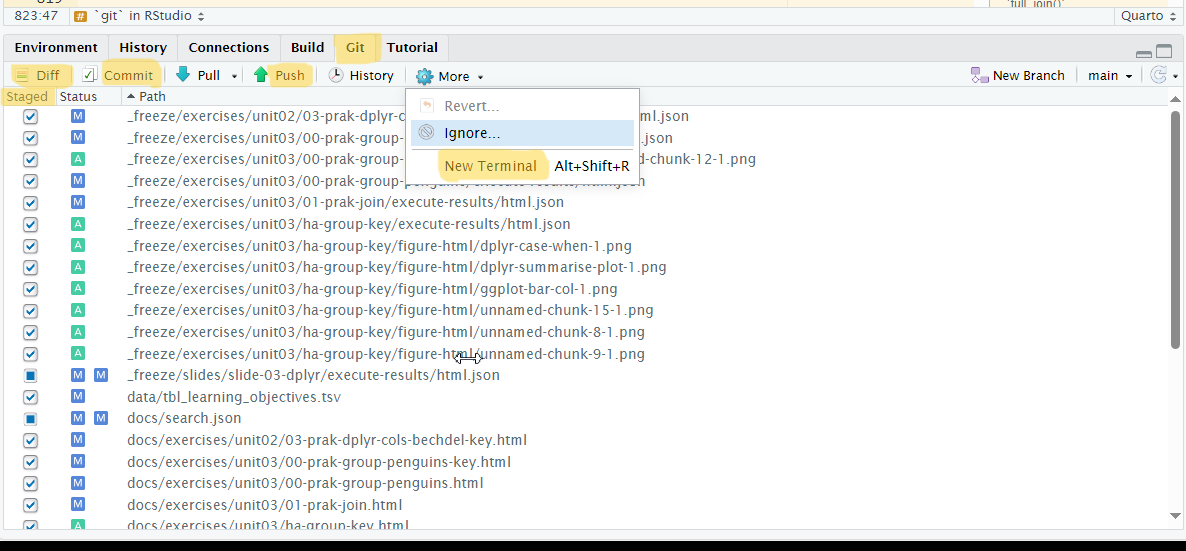1186x551 pixels.
Task: Click the vertical scrollbar of file list
Action: pyautogui.click(x=1175, y=230)
